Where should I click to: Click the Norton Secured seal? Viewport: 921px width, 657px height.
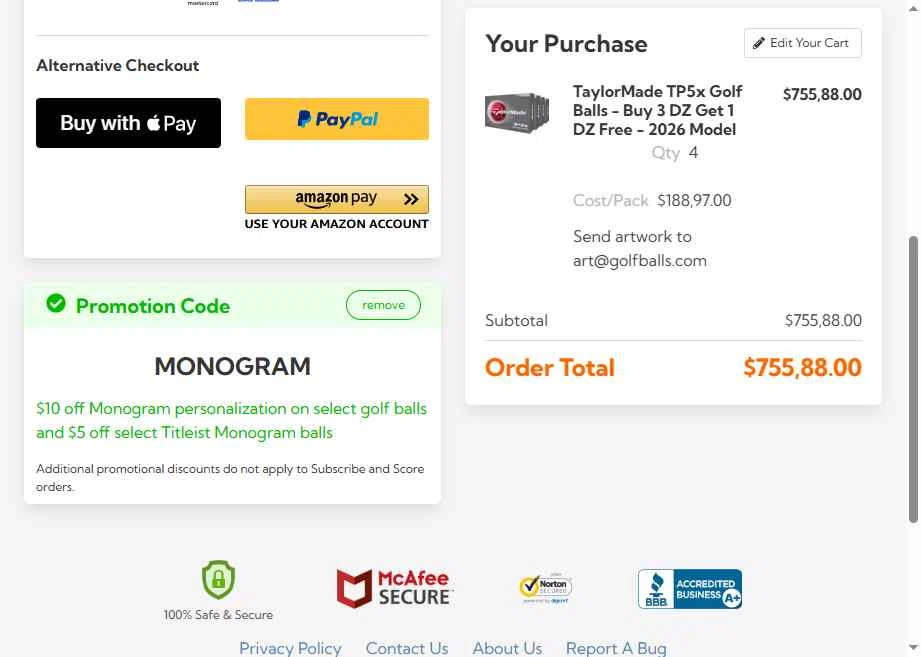coord(545,588)
